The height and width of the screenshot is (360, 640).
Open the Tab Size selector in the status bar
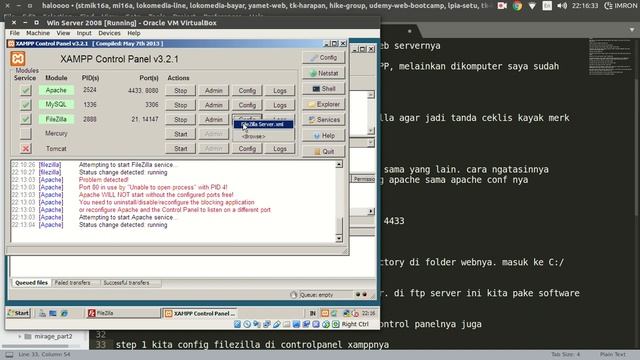click(566, 354)
